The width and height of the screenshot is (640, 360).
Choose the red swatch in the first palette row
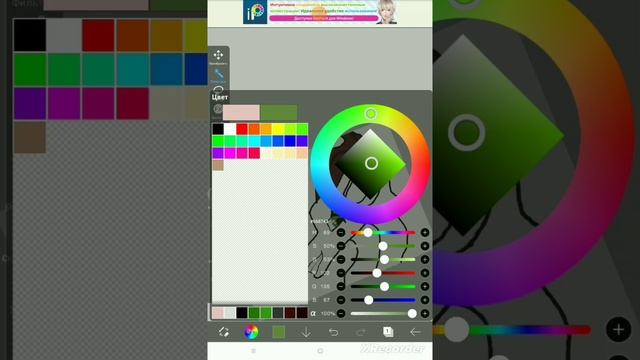pos(242,129)
